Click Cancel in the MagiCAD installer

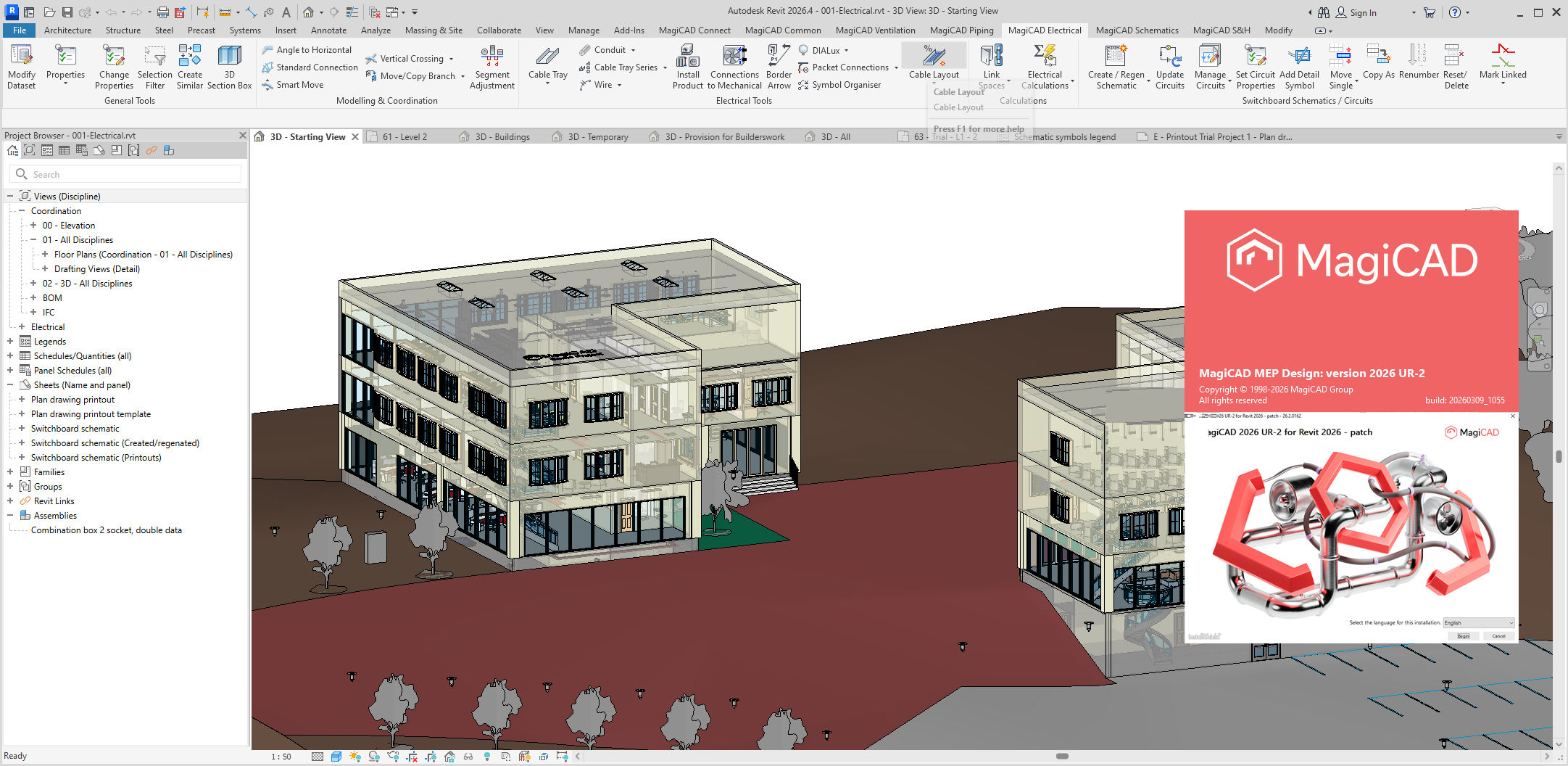[1498, 636]
